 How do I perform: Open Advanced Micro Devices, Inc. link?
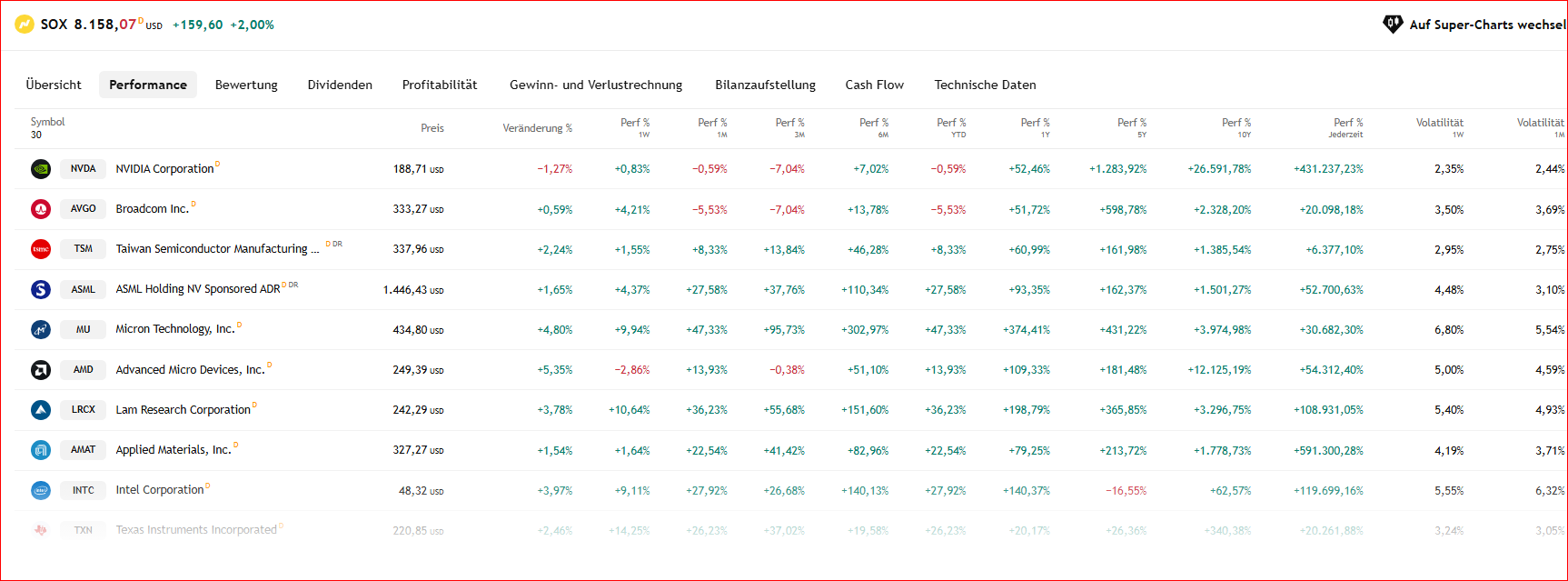[190, 370]
